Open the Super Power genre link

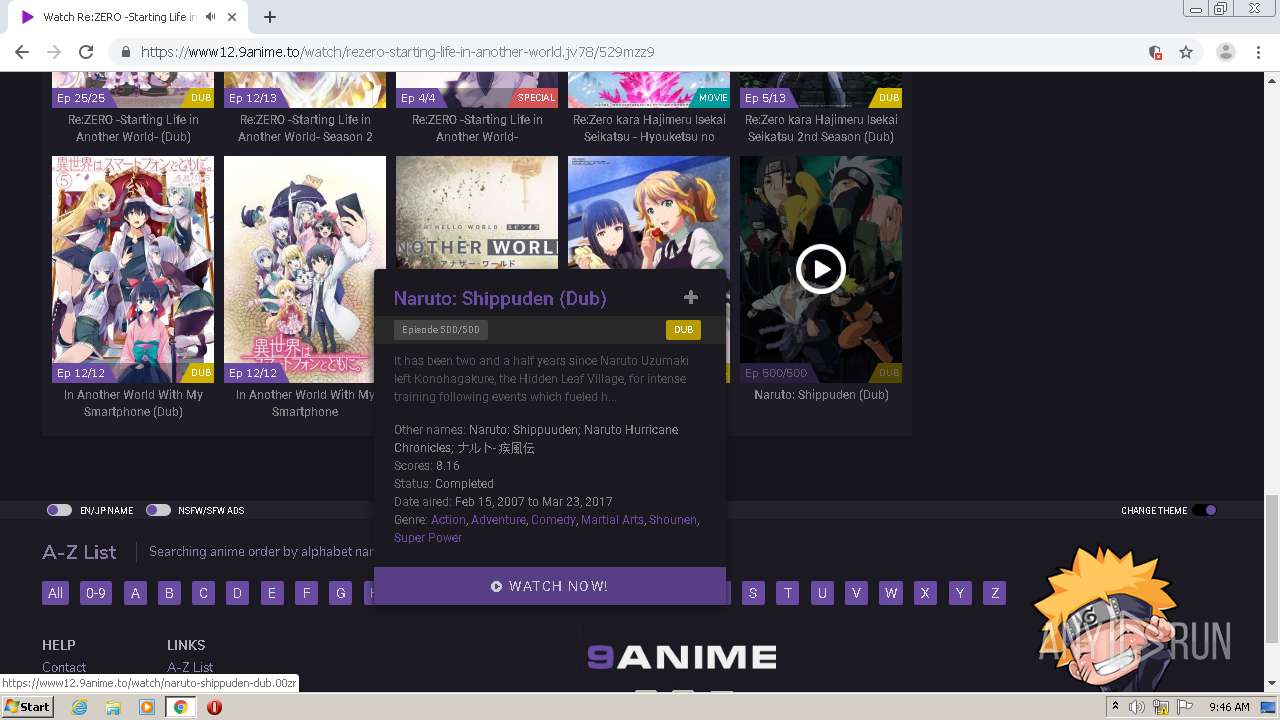(x=428, y=538)
